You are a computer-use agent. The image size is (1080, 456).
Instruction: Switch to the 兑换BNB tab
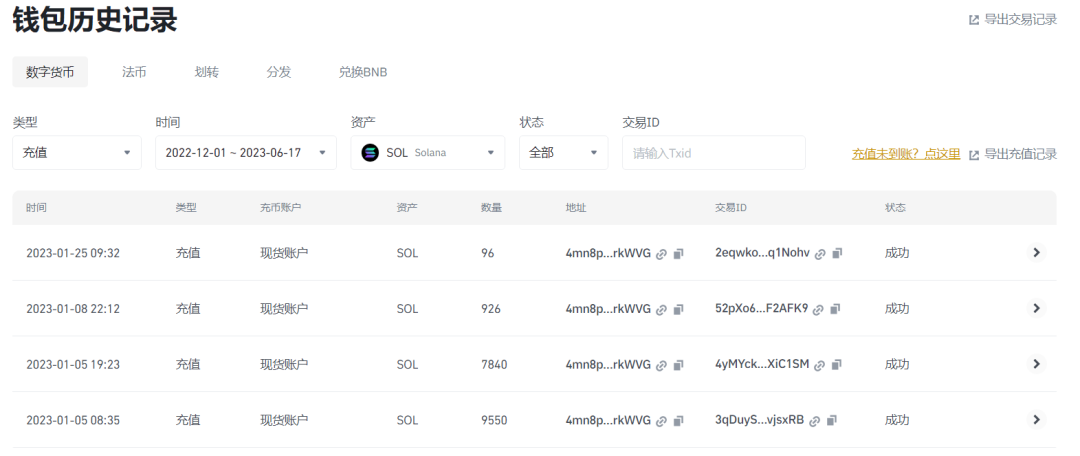[363, 72]
